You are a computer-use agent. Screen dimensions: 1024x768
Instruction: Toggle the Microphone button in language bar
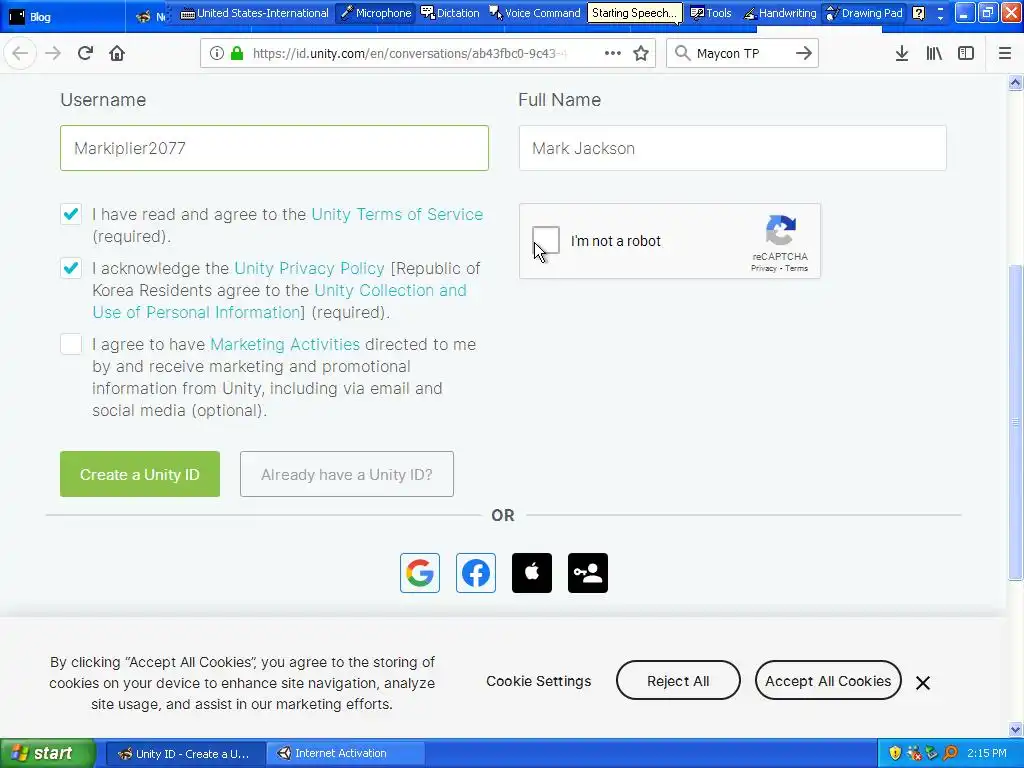(x=376, y=13)
